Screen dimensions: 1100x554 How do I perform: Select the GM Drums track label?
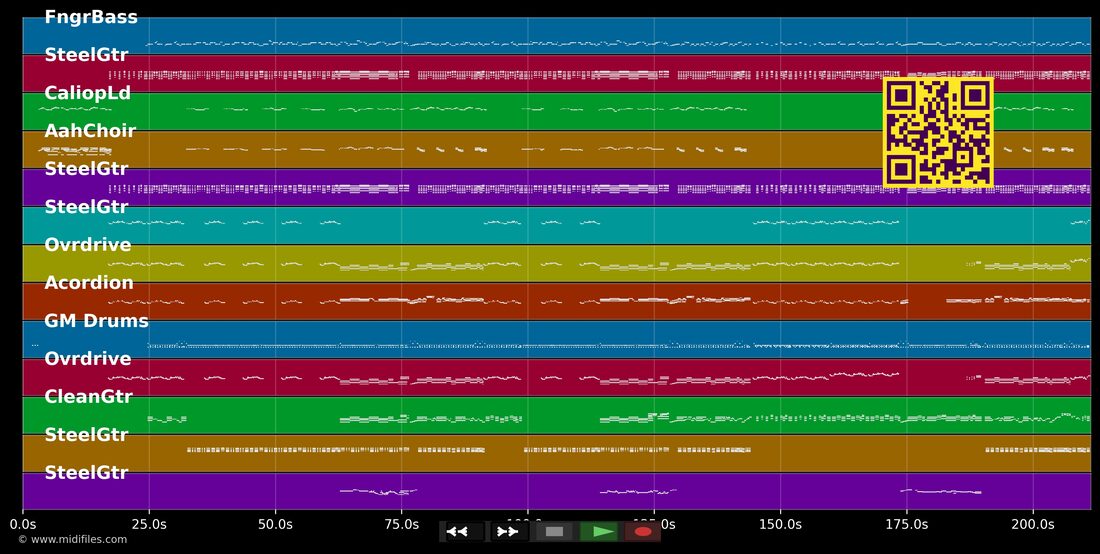pos(96,320)
